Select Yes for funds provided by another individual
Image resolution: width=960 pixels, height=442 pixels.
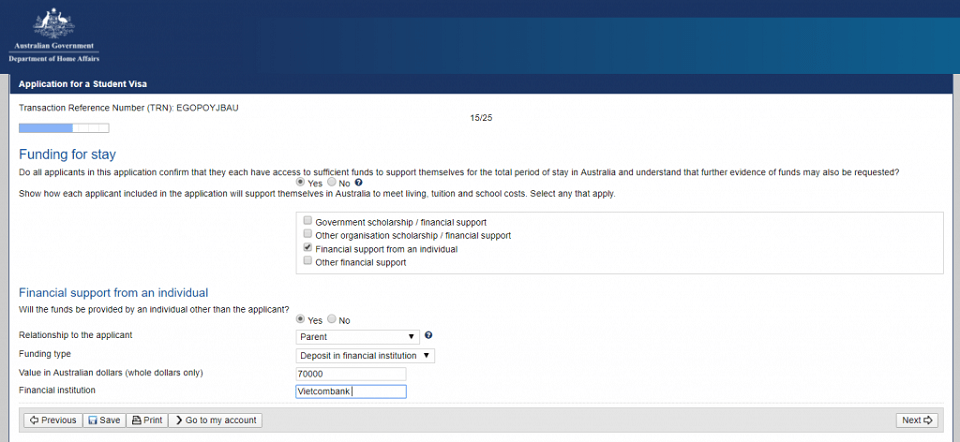coord(302,319)
